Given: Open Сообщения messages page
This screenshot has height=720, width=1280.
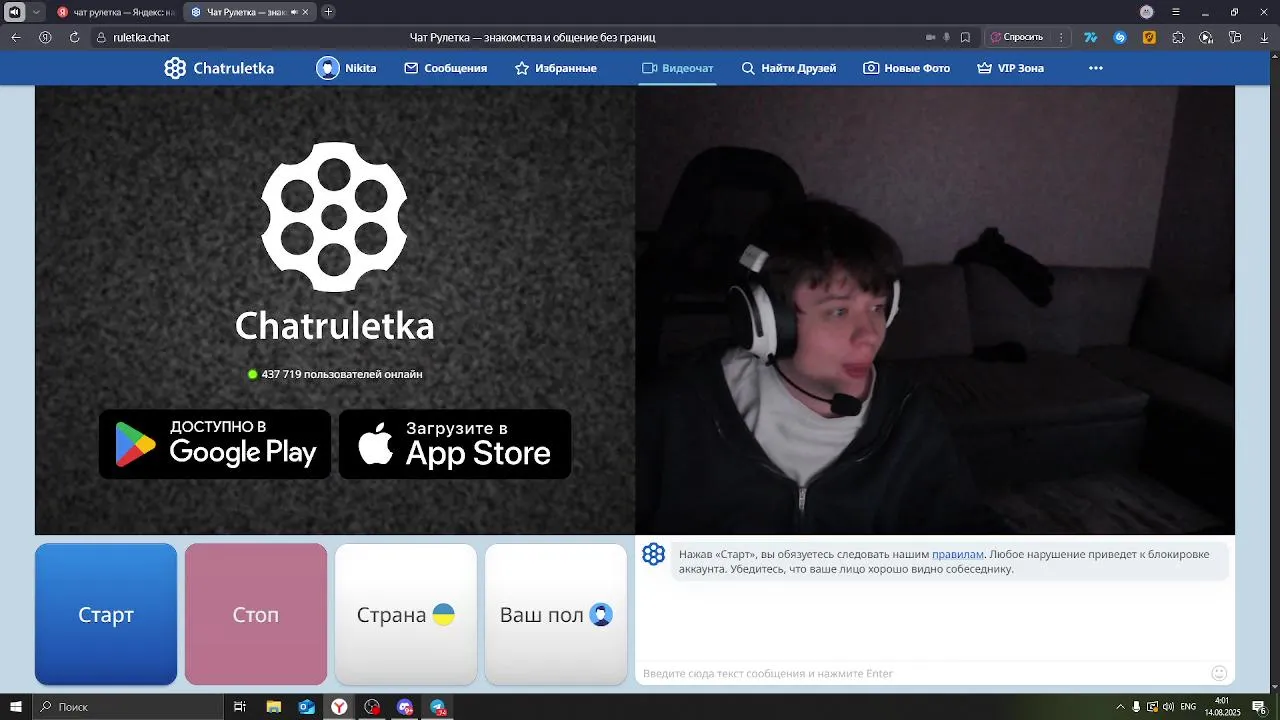Looking at the screenshot, I should 445,68.
